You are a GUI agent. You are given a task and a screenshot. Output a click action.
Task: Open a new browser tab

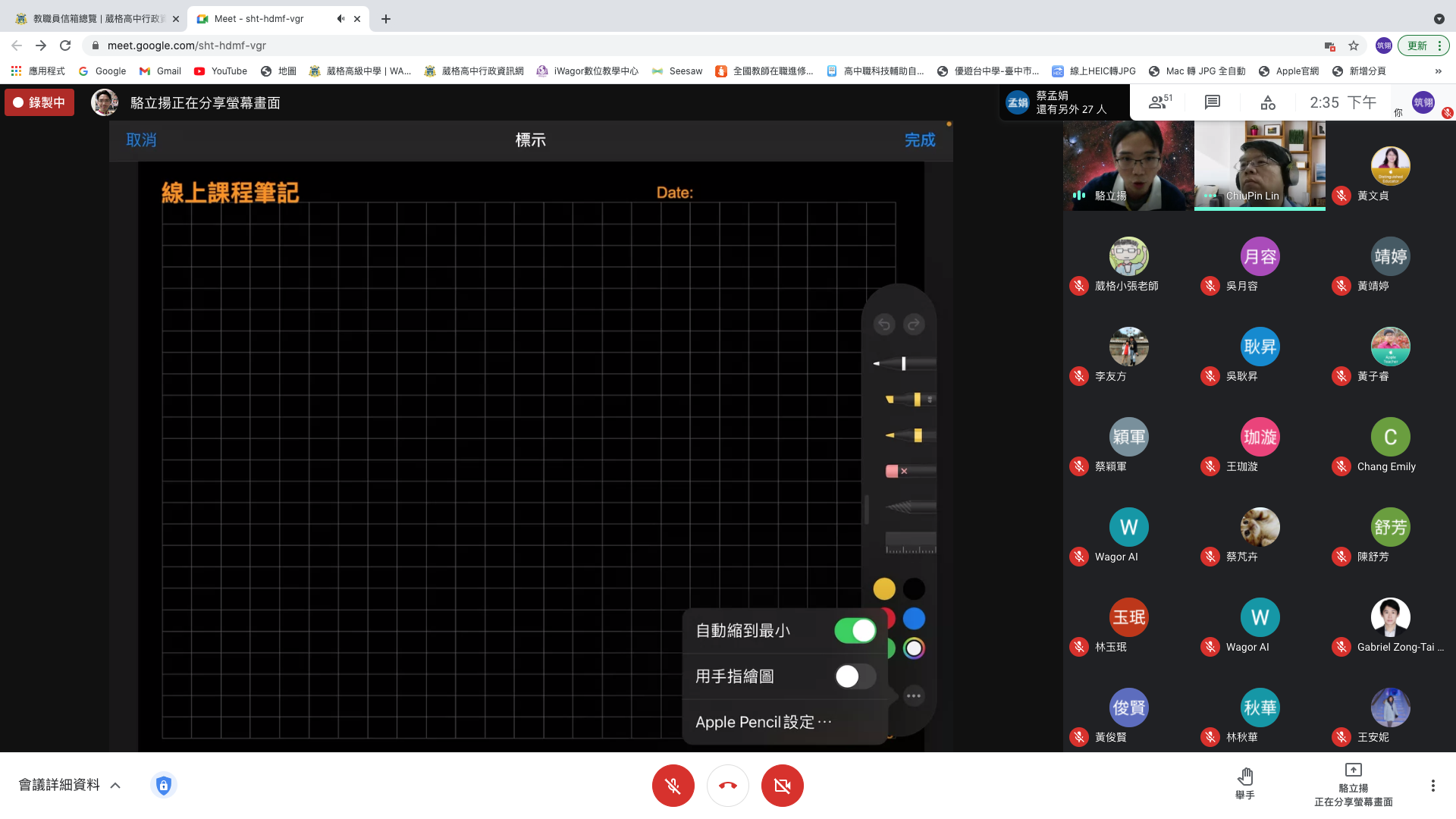click(386, 19)
